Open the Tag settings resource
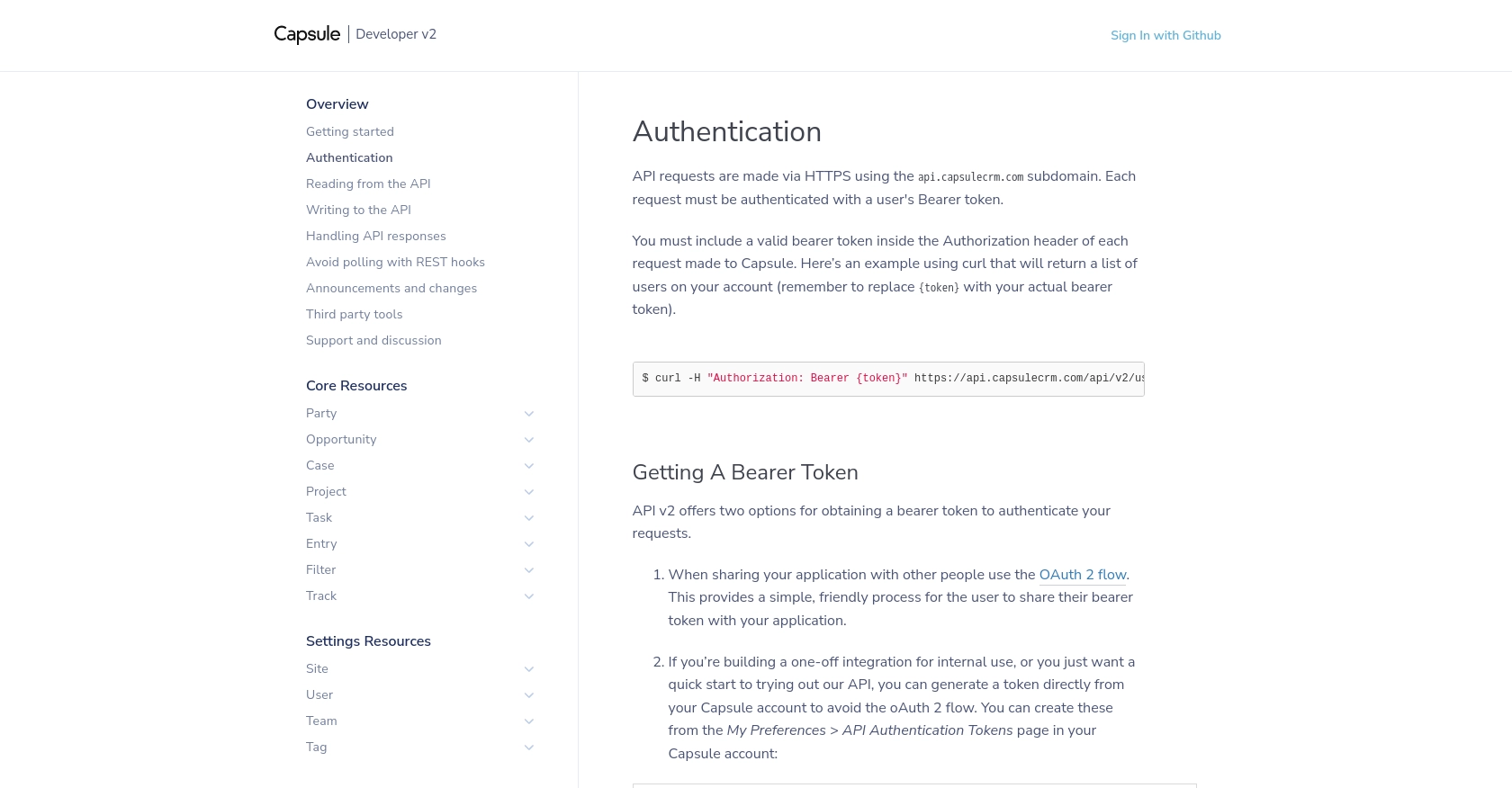Screen dimensions: 1512x788 pyautogui.click(x=316, y=747)
